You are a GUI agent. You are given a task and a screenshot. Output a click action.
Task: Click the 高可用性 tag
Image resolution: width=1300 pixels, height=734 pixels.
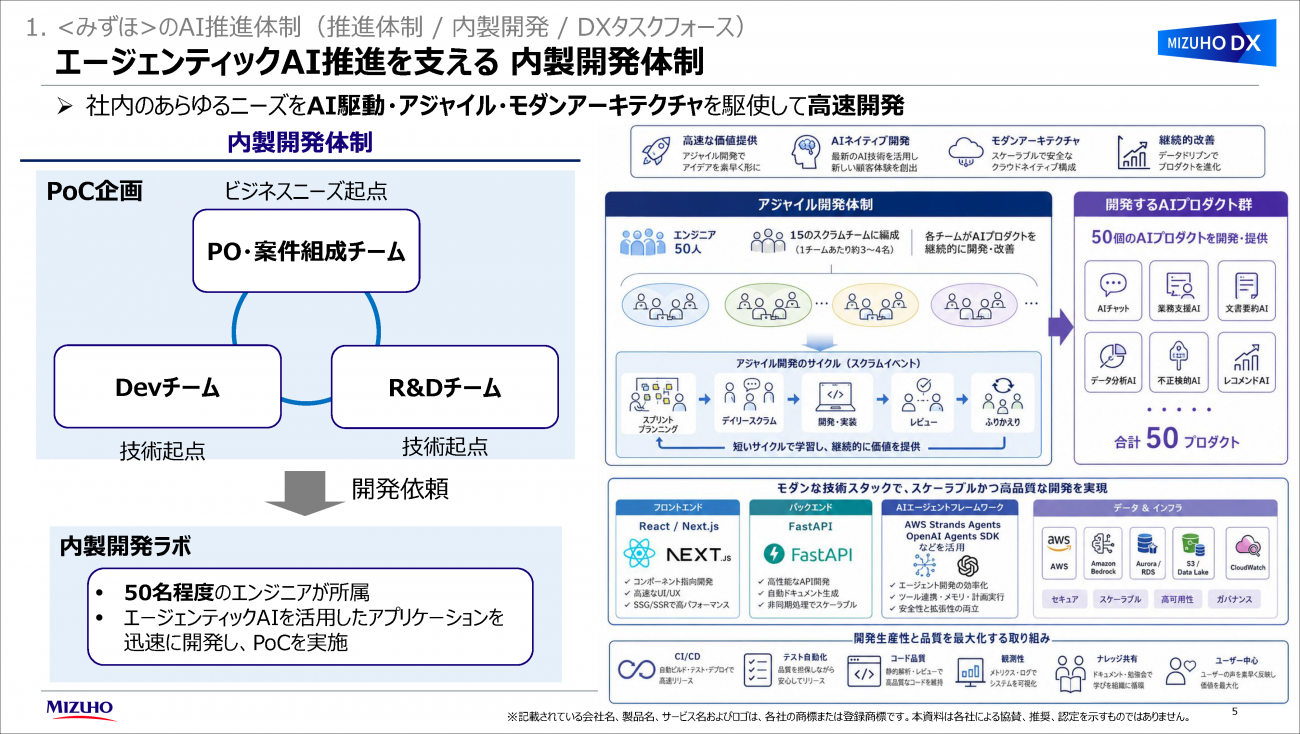[x=1176, y=600]
